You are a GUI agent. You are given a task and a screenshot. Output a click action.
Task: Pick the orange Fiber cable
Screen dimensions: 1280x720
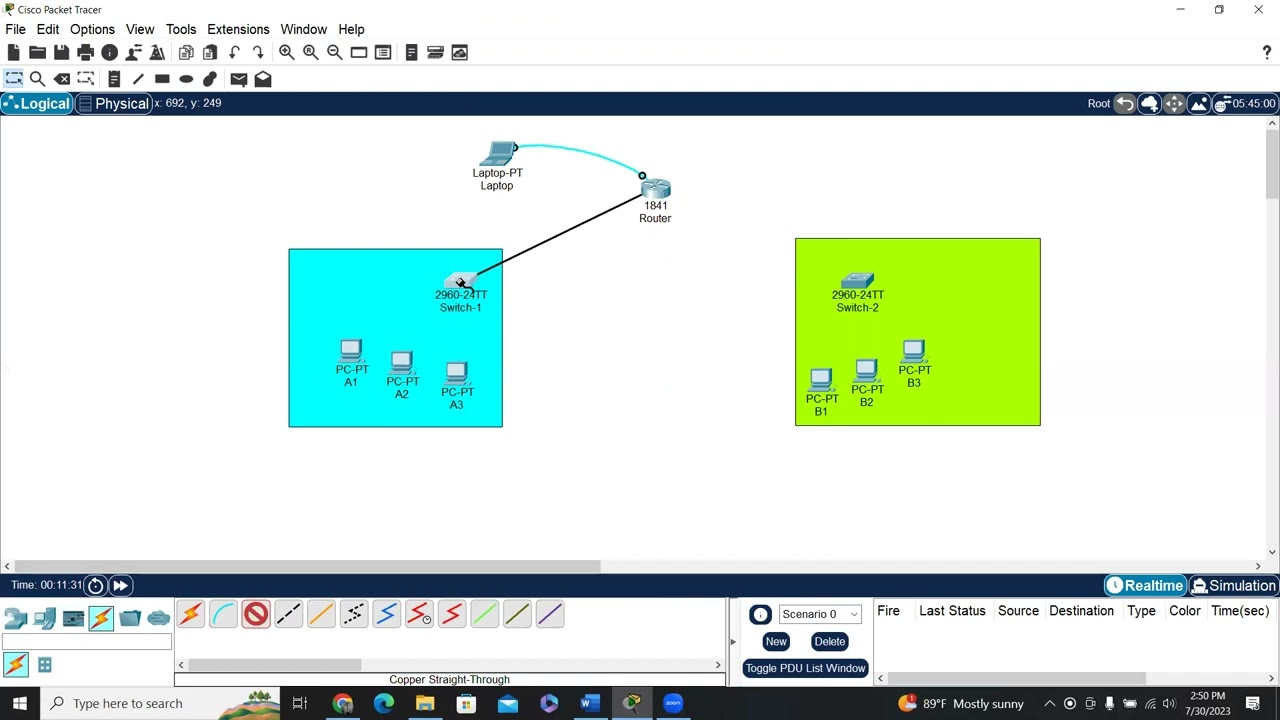[x=321, y=614]
